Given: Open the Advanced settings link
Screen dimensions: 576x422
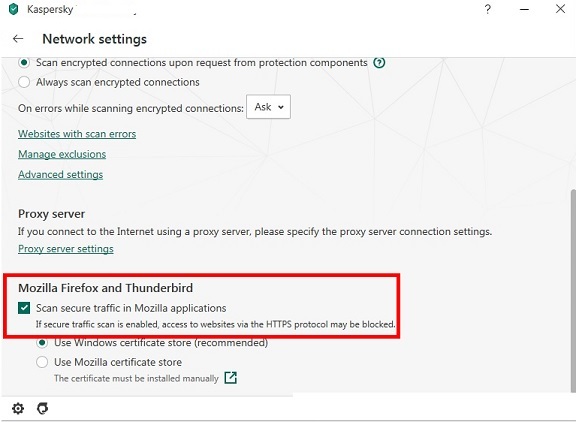Looking at the screenshot, I should click(61, 174).
